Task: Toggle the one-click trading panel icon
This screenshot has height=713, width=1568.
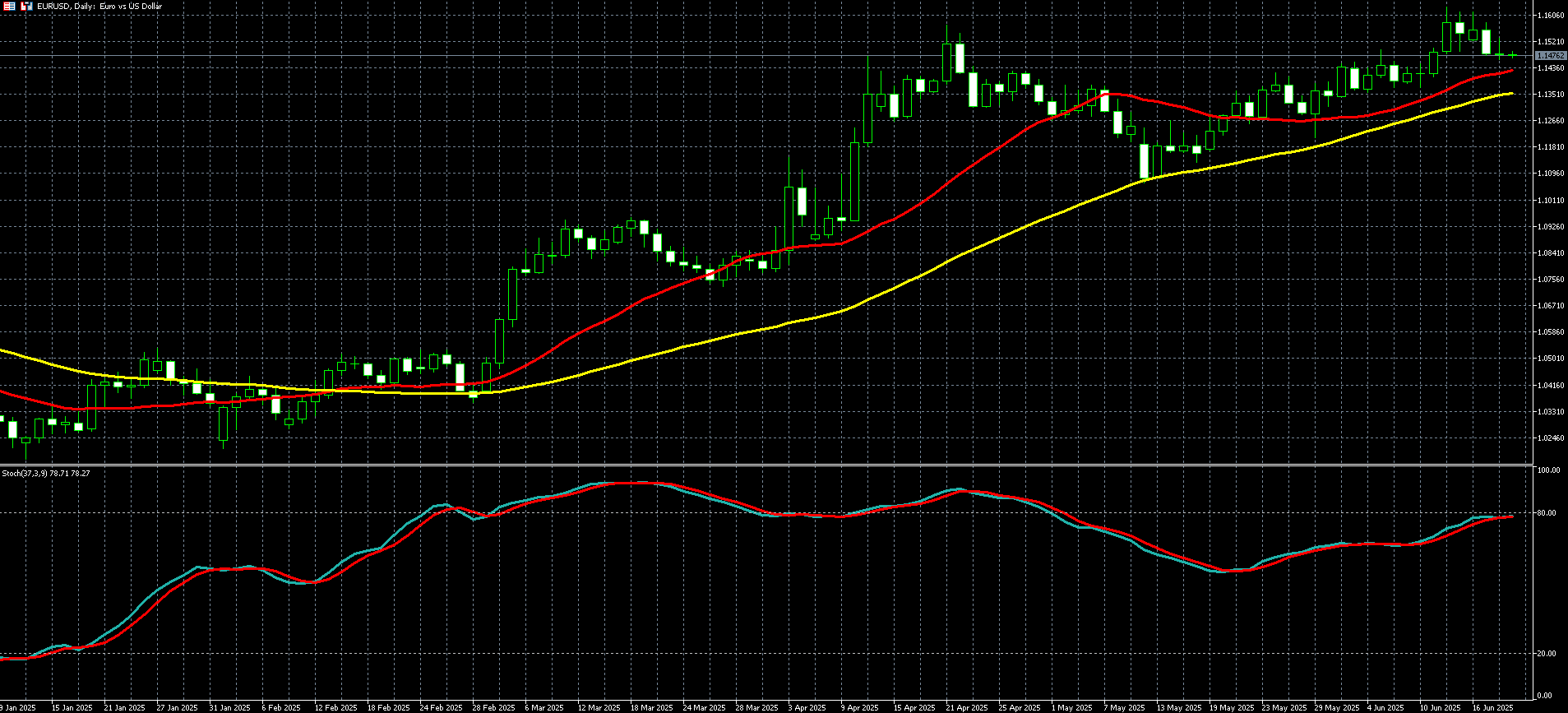Action: click(x=27, y=6)
